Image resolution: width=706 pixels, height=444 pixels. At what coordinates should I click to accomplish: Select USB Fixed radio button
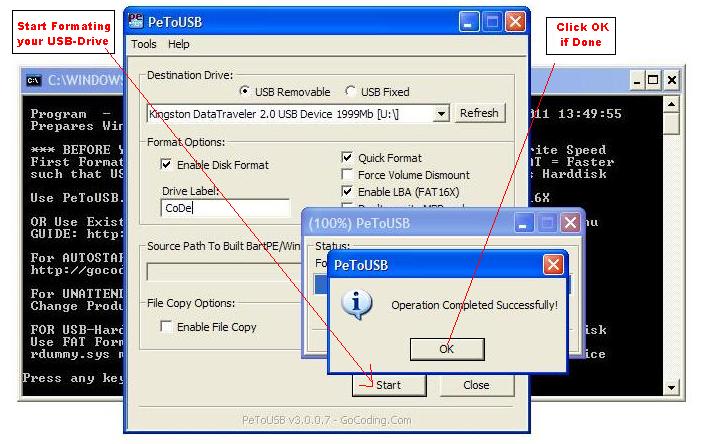click(x=350, y=91)
